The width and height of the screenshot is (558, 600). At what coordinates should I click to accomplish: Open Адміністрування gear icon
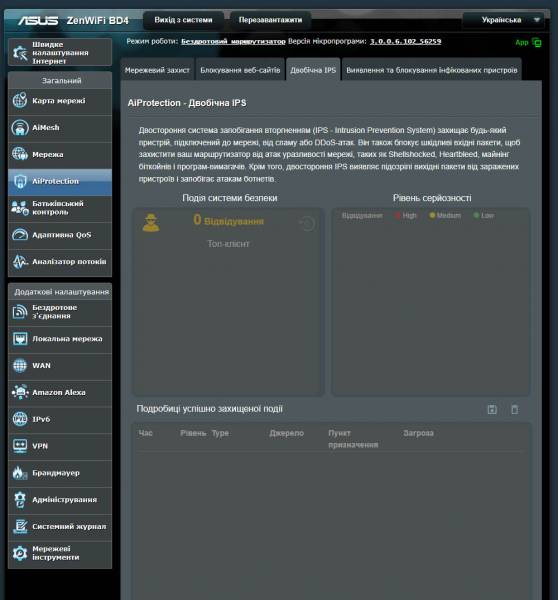tap(20, 500)
